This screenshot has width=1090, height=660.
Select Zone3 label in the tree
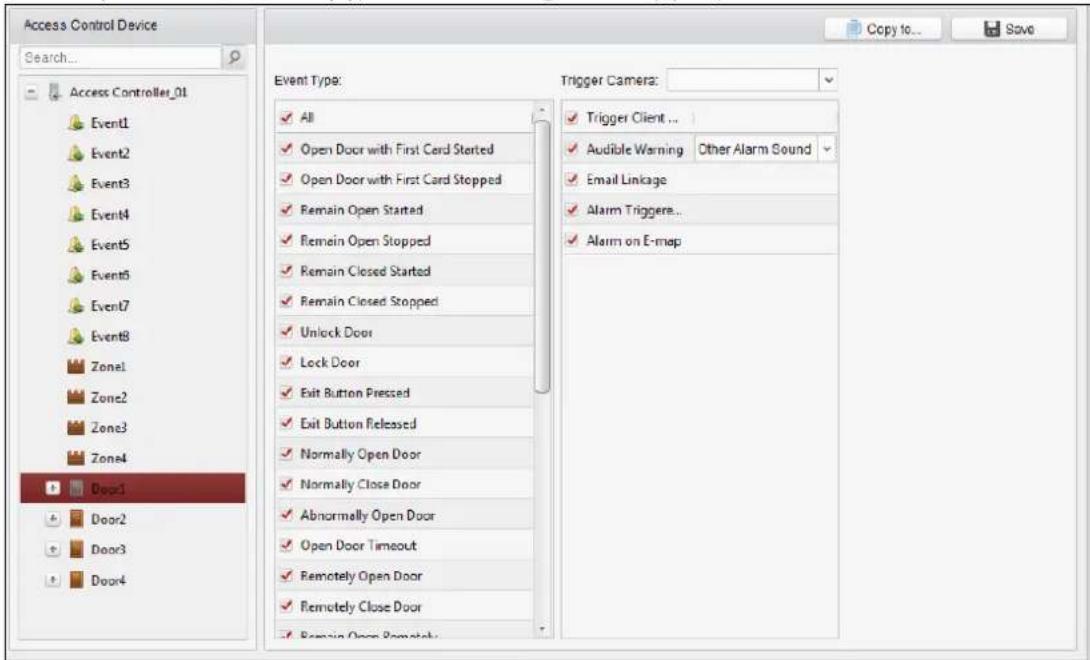point(109,428)
